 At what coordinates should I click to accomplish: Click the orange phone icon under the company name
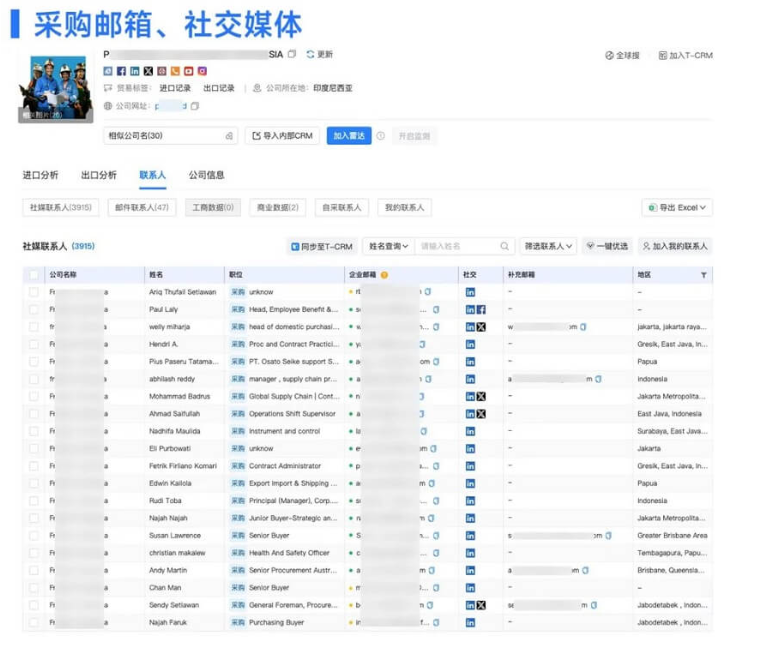click(175, 71)
